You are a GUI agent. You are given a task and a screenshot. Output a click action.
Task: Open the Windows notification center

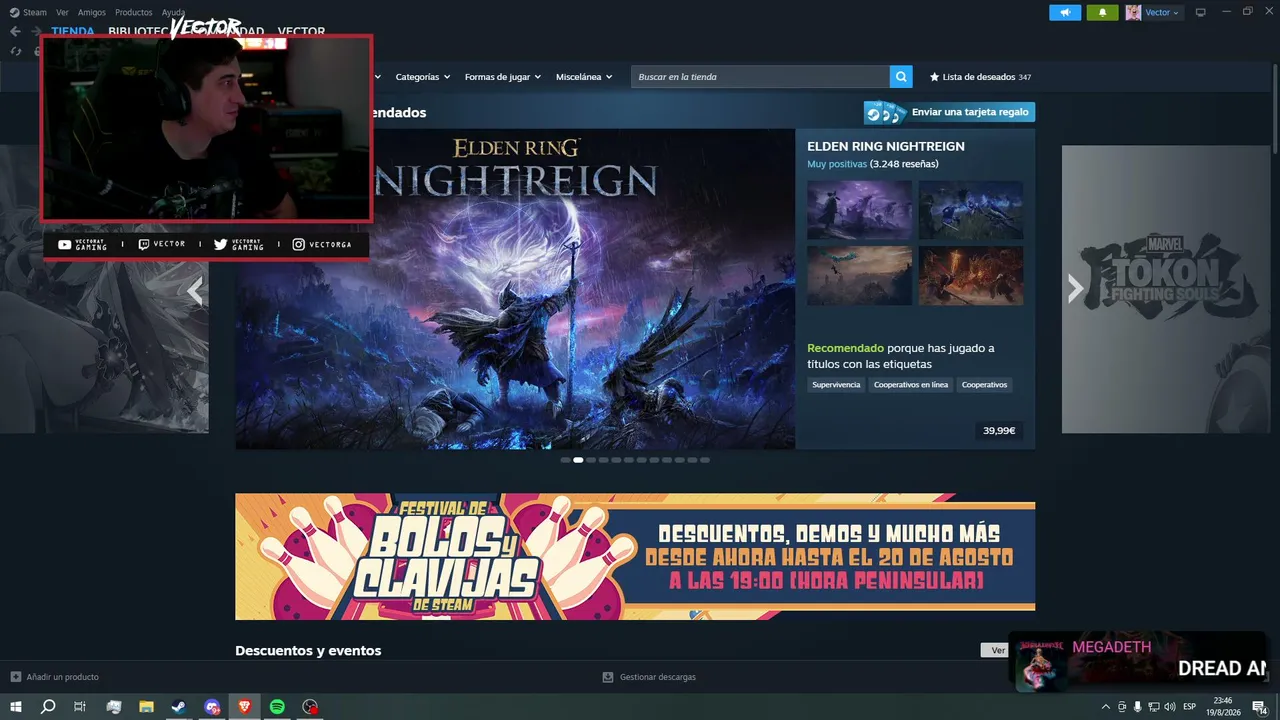(1260, 707)
